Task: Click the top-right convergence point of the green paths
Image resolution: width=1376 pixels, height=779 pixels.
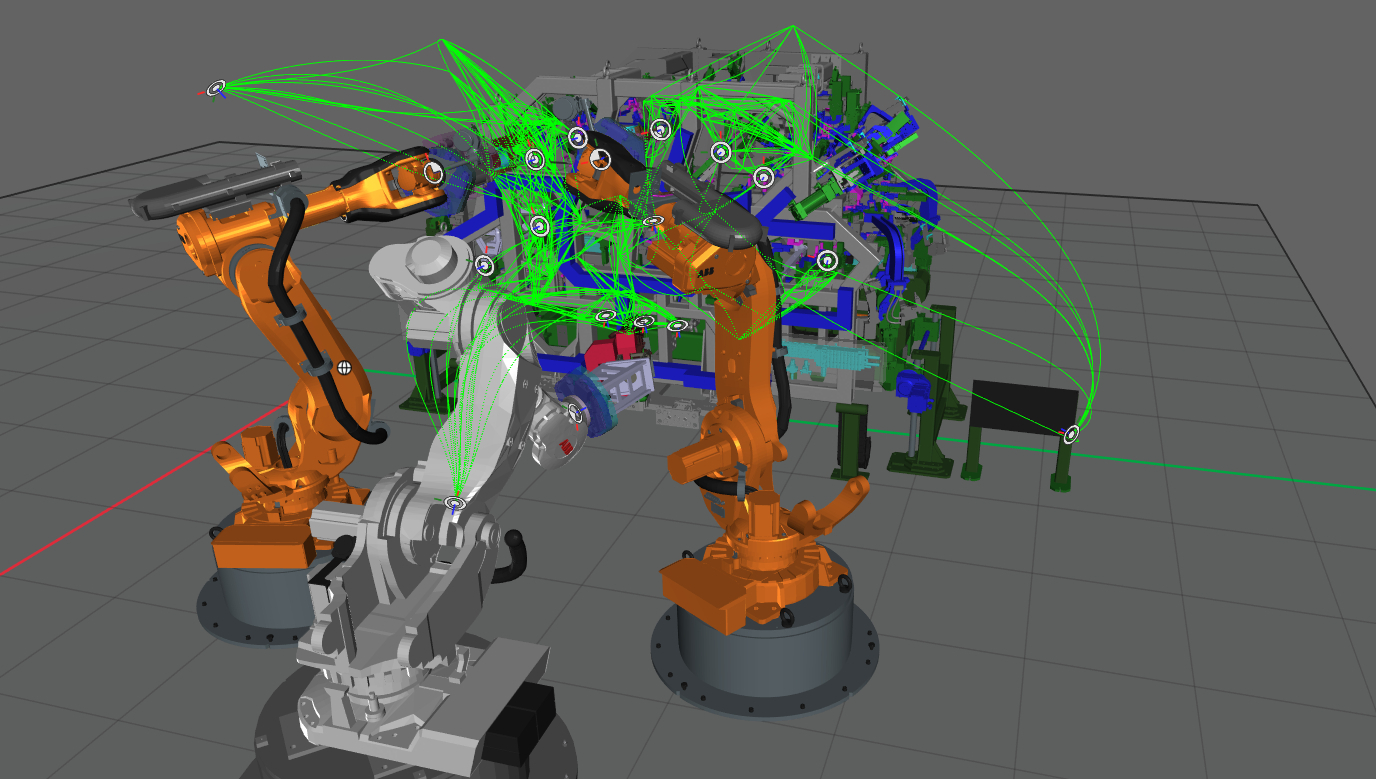Action: [792, 27]
